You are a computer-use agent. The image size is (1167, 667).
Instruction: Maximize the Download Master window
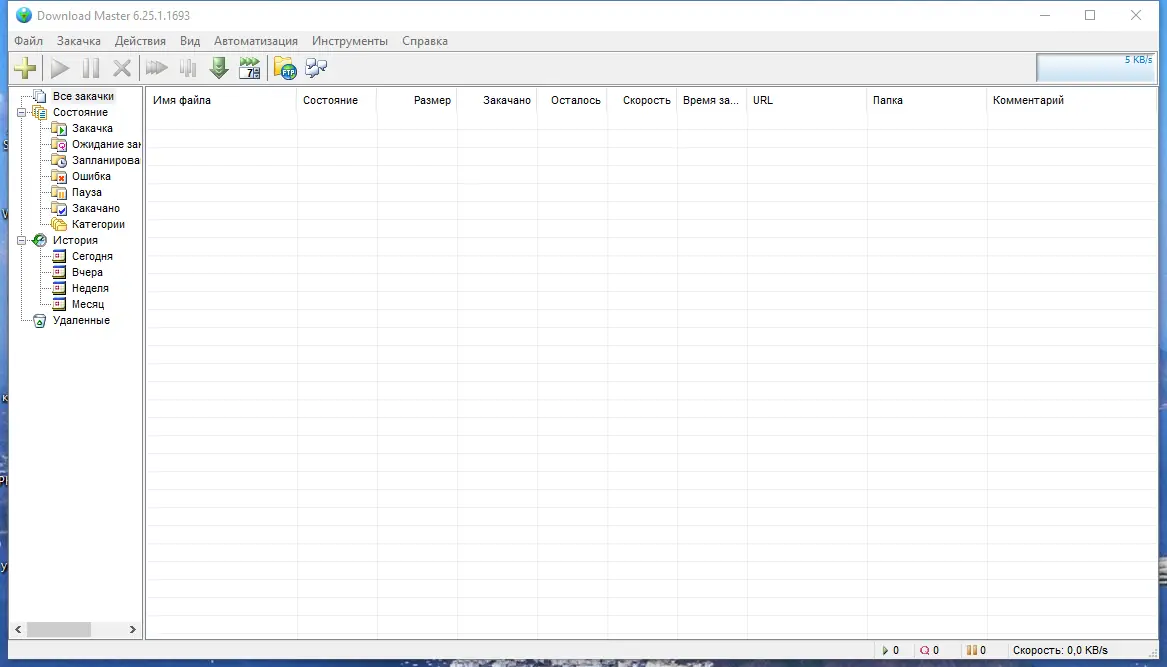point(1090,15)
